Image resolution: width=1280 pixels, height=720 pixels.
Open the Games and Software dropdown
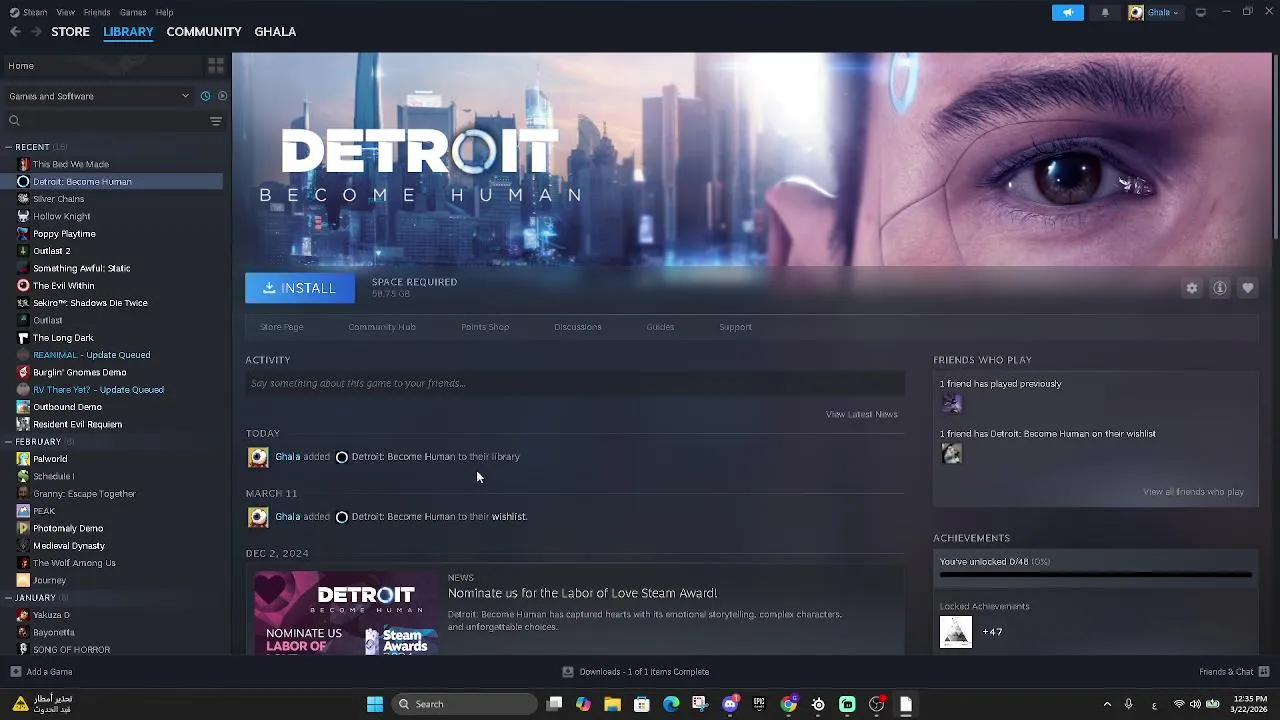point(98,96)
